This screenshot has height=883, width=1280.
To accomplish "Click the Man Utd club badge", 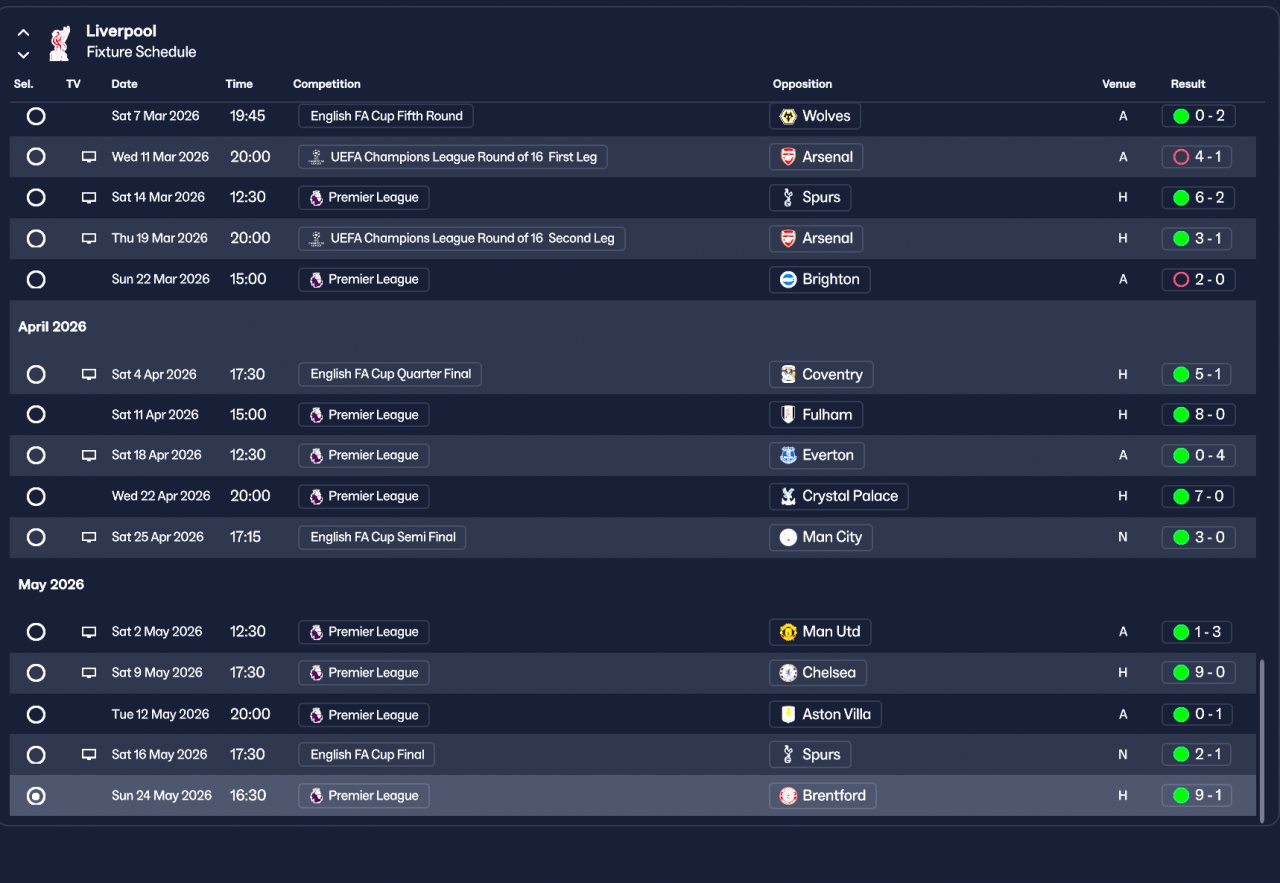I will (788, 633).
